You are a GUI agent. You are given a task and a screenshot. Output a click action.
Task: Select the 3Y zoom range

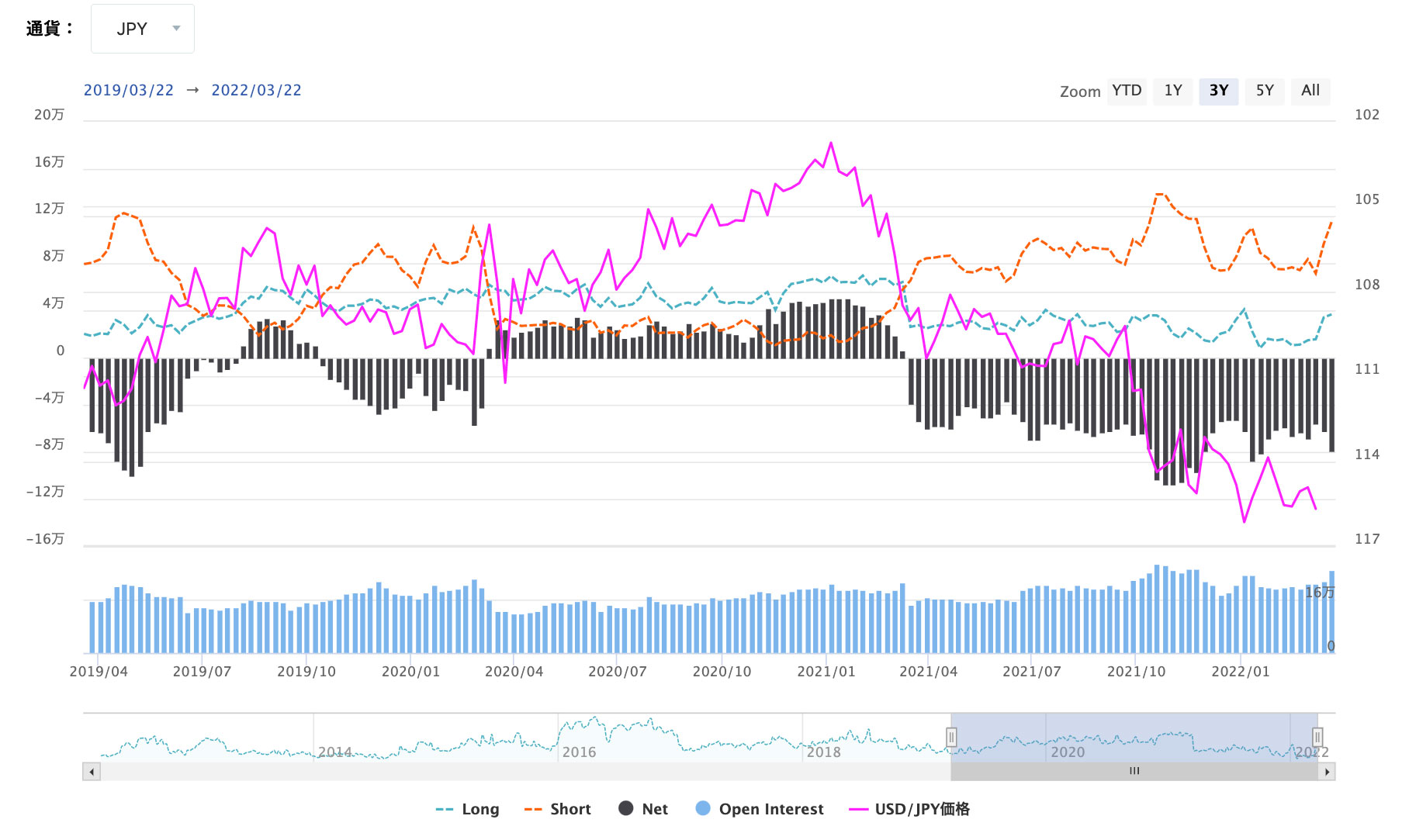pos(1219,91)
